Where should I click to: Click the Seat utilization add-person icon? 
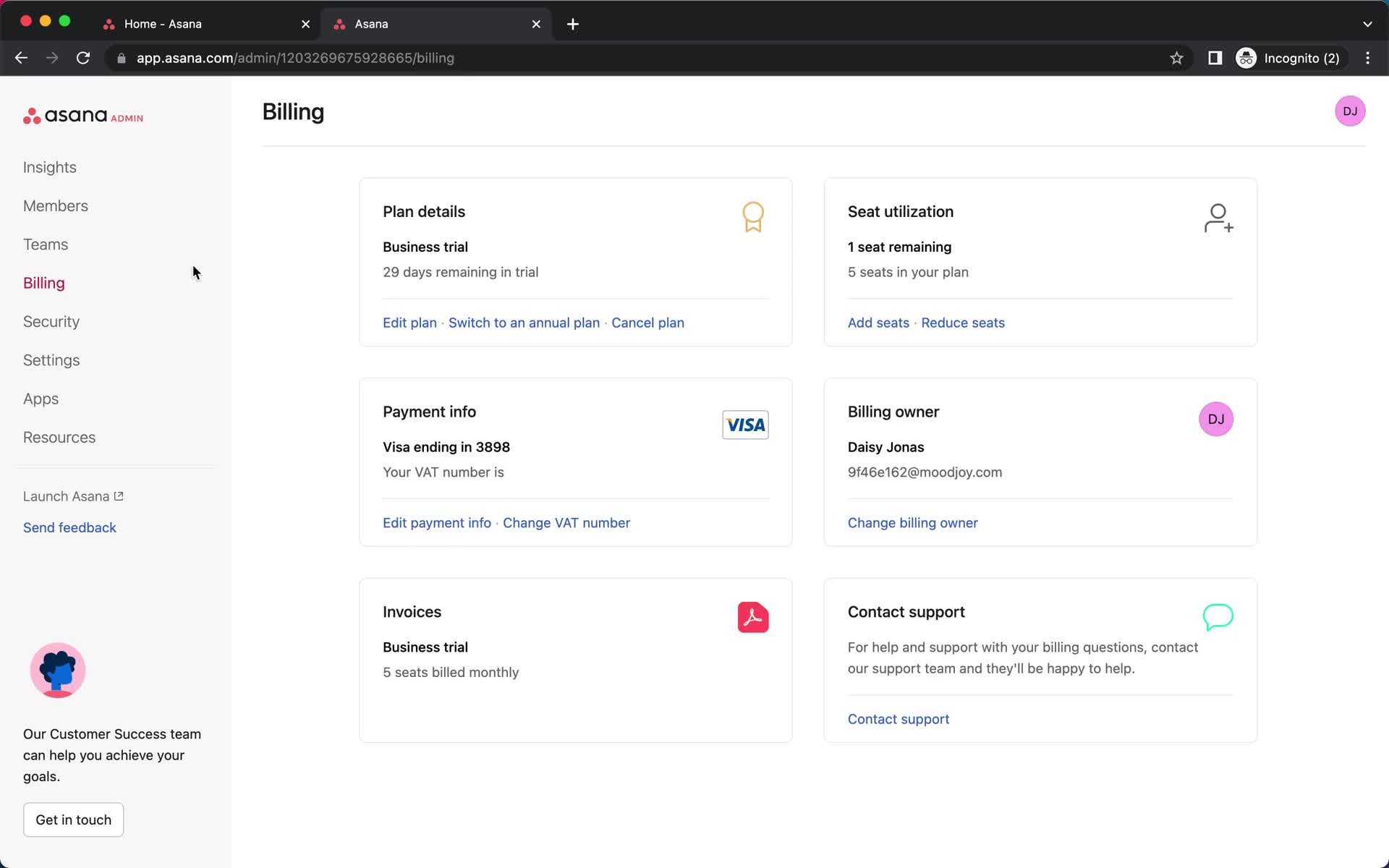(x=1218, y=218)
